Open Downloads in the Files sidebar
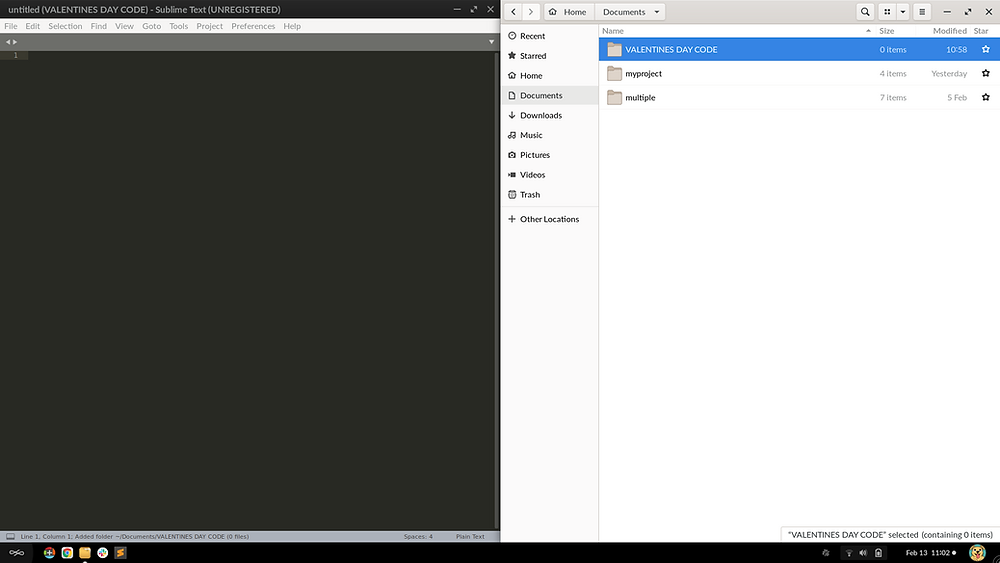Screen dimensions: 1000x563 coord(550,115)
